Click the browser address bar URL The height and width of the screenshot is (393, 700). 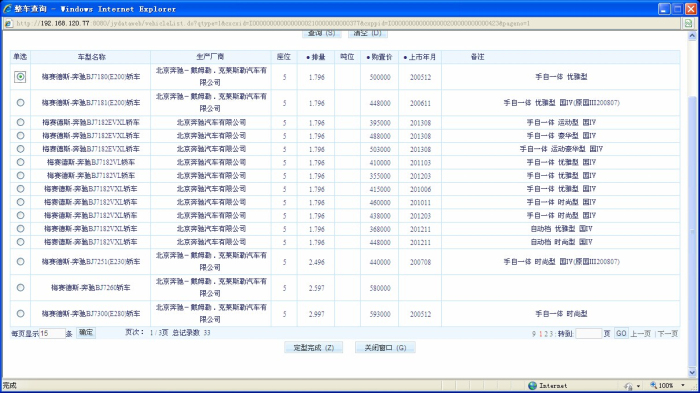(272, 23)
